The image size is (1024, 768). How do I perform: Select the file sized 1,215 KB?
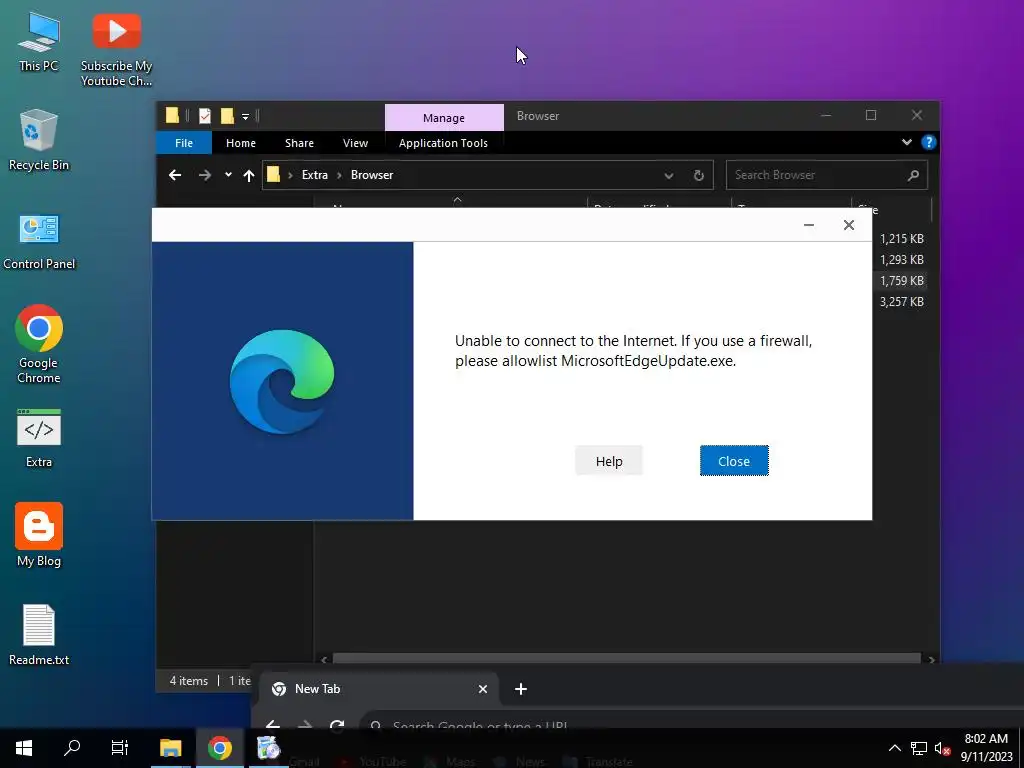901,239
